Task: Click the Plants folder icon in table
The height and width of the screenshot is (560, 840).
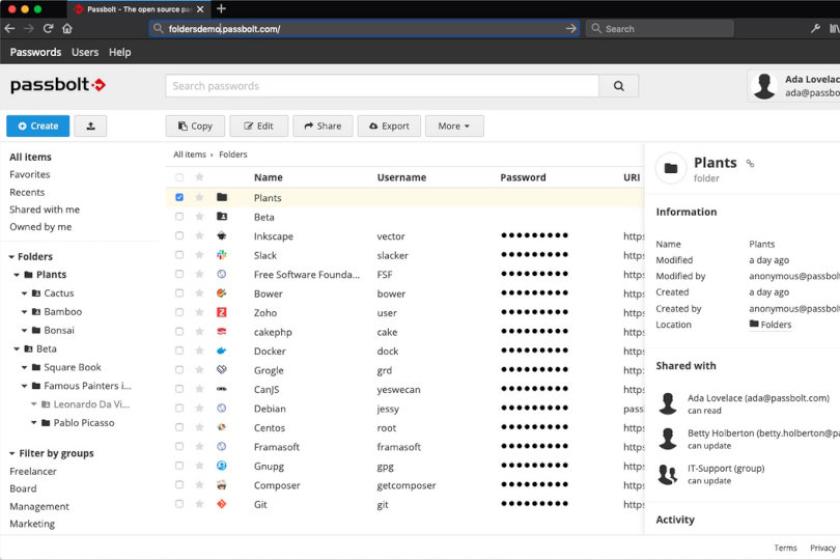Action: click(x=222, y=197)
